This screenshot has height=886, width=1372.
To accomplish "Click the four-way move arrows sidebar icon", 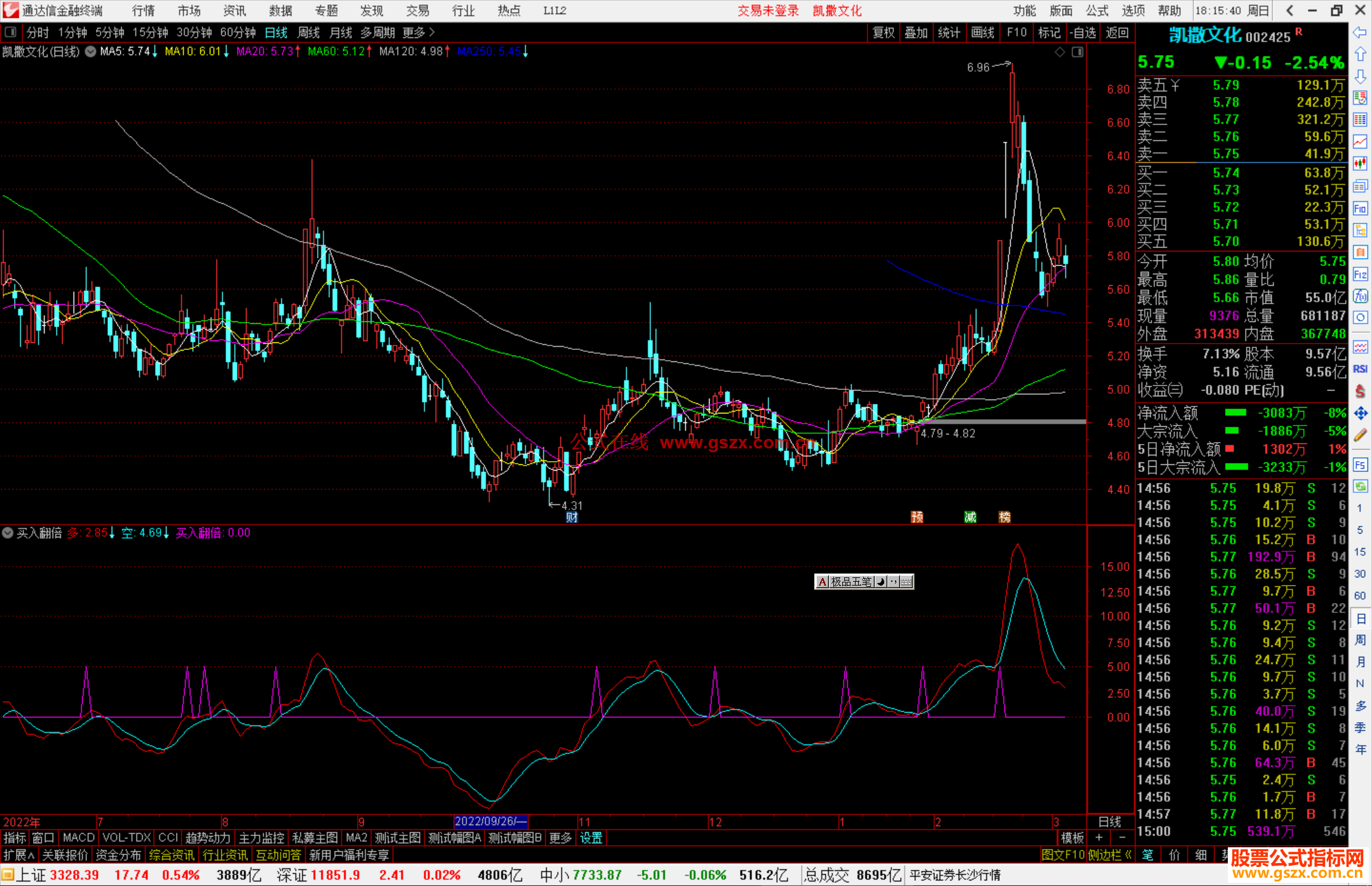I will (1360, 413).
